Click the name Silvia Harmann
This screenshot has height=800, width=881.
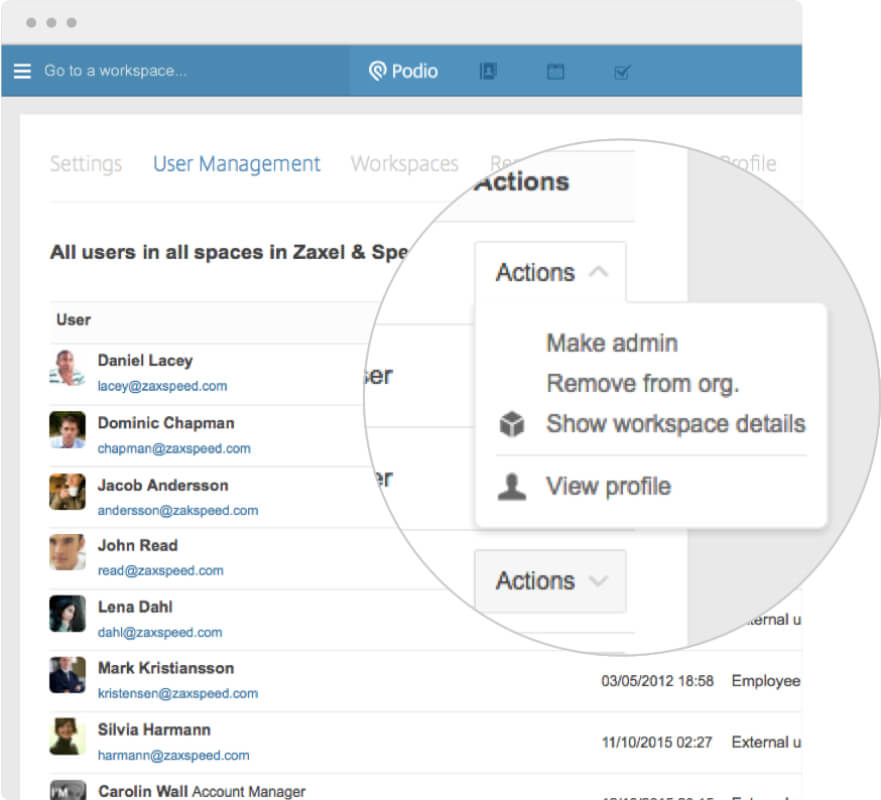pos(154,730)
